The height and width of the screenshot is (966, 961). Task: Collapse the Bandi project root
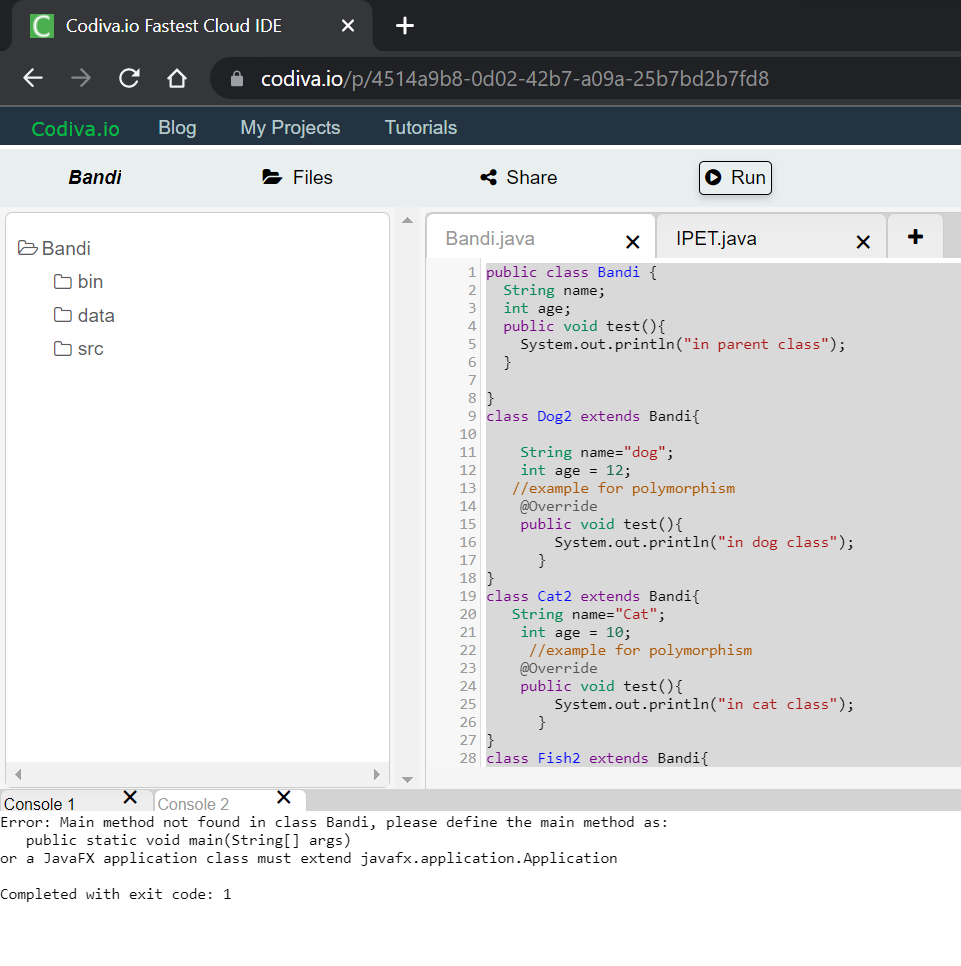[x=27, y=248]
